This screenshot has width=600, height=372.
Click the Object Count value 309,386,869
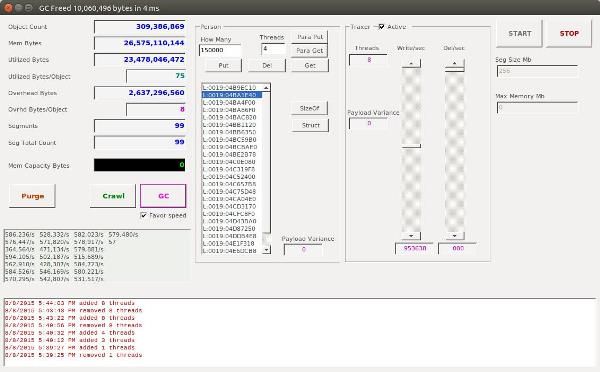coord(140,27)
